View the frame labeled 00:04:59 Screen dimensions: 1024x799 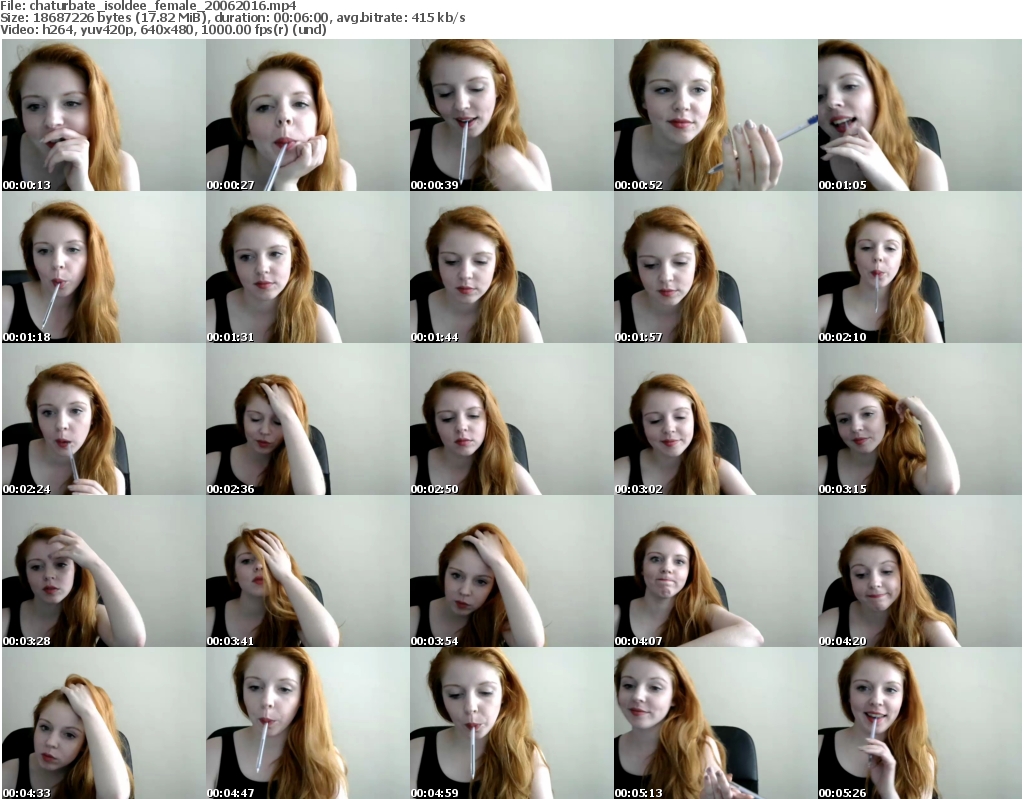point(511,723)
